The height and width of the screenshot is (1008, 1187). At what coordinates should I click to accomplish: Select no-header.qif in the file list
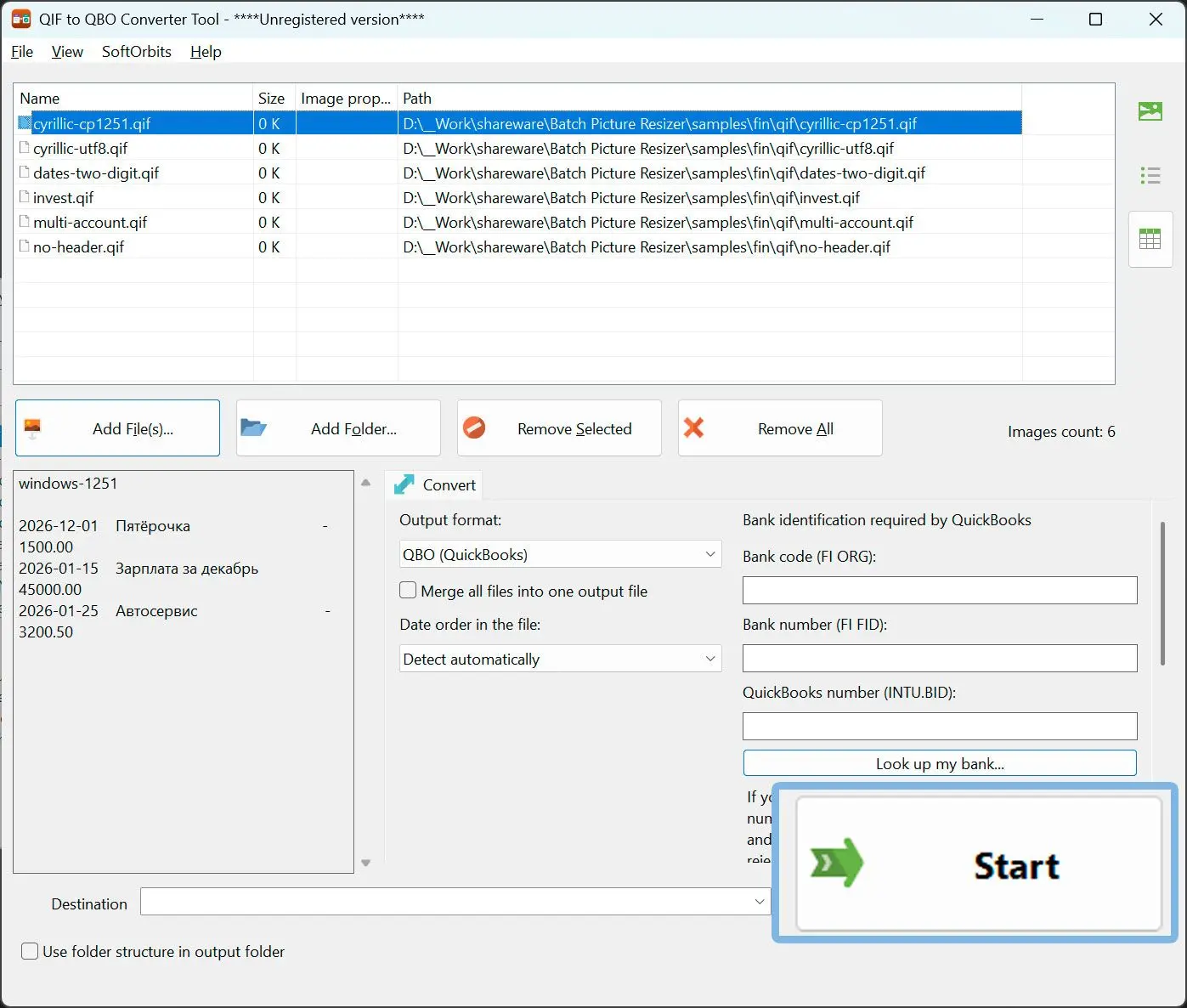[x=79, y=246]
